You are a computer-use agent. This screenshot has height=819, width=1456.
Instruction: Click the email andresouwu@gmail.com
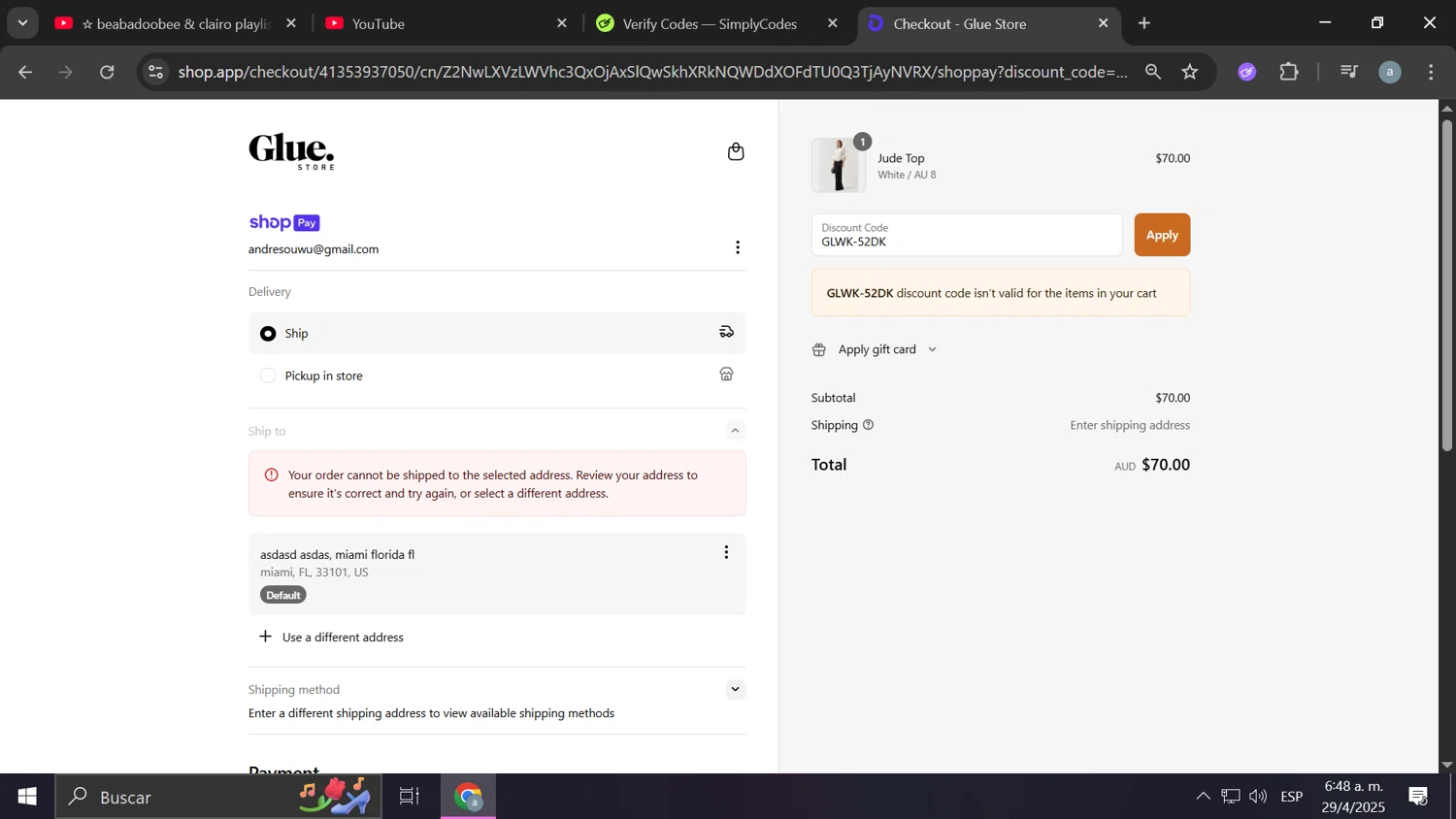pos(314,249)
